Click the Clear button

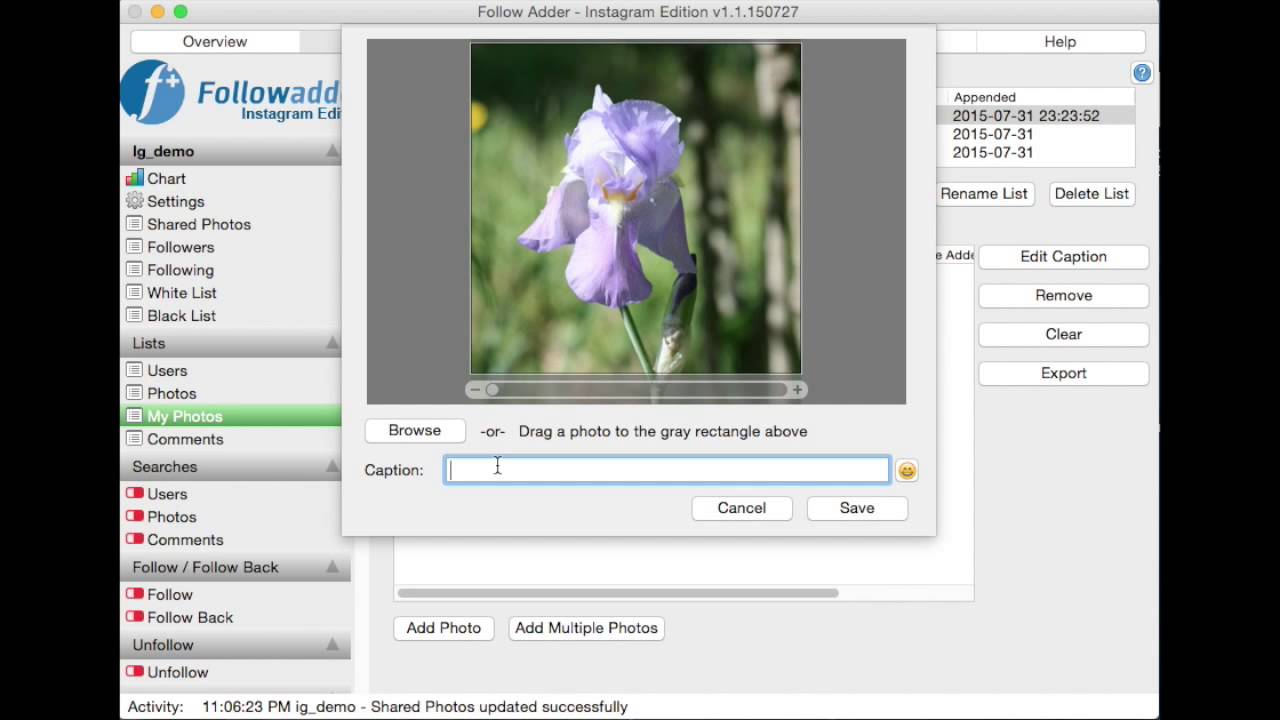tap(1064, 335)
